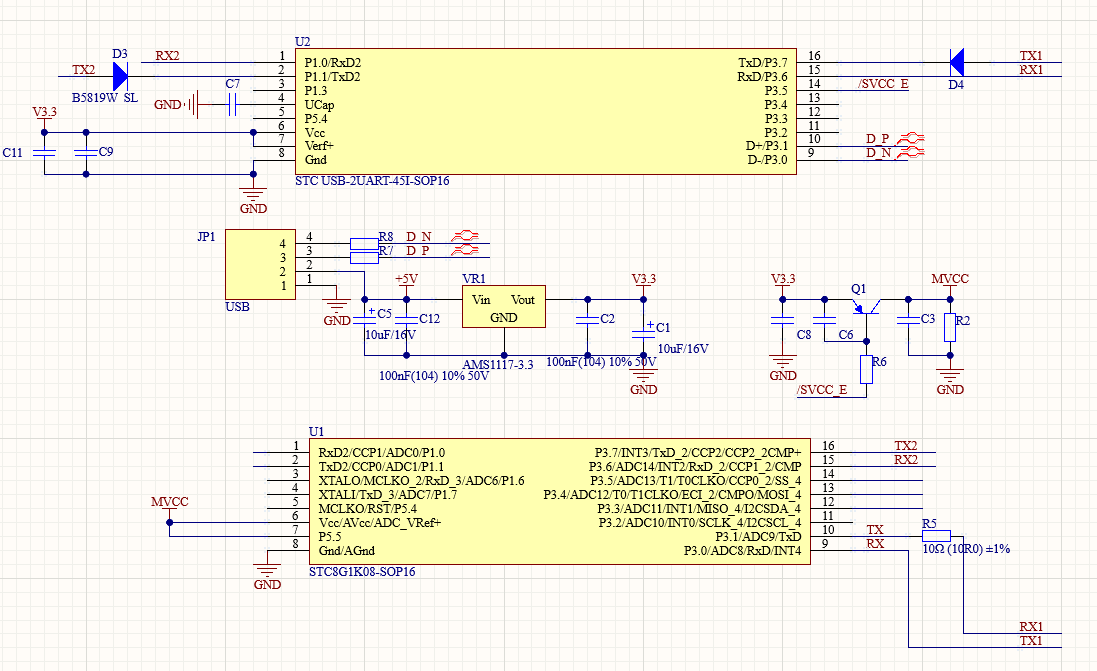
Task: Click the U2 designator label
Action: 302,42
